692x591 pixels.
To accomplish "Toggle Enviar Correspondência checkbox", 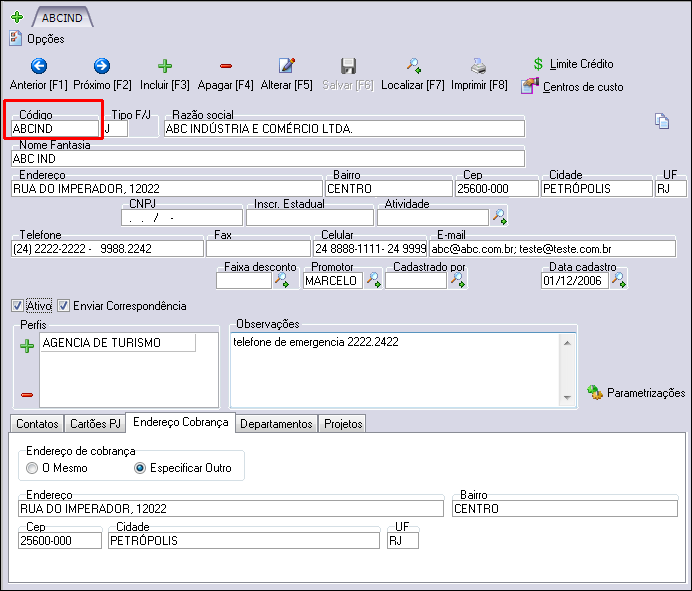I will 63,305.
